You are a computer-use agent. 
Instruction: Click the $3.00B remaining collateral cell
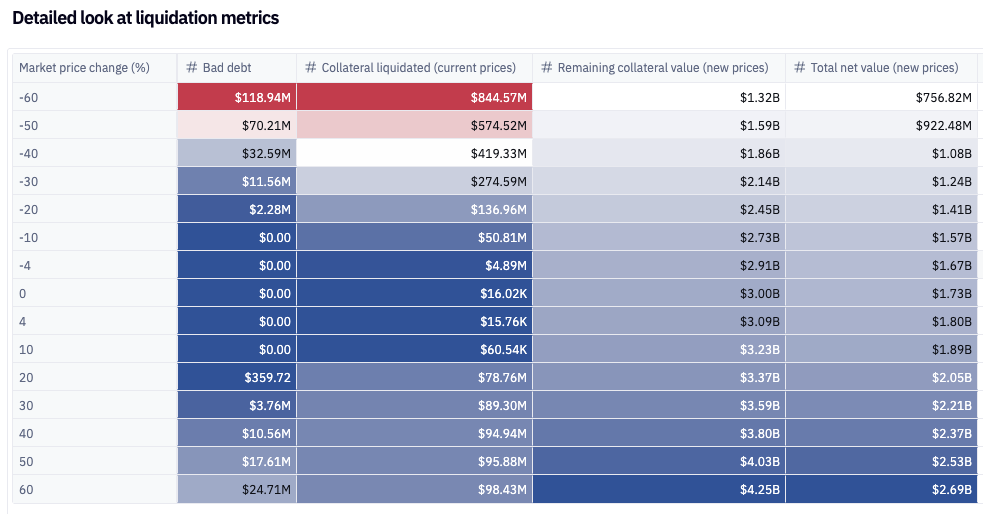click(x=658, y=293)
